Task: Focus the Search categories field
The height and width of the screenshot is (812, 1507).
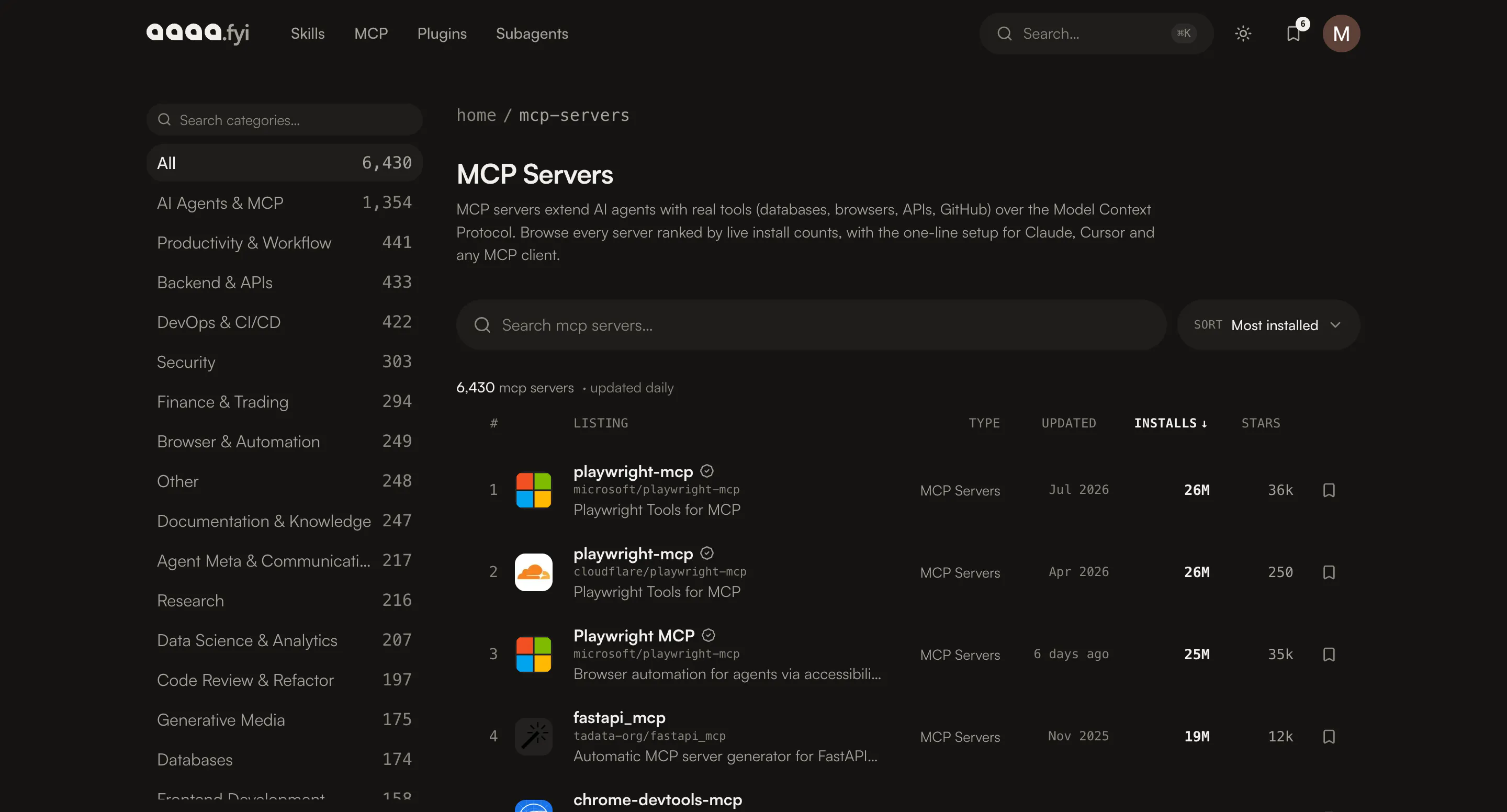Action: point(284,120)
